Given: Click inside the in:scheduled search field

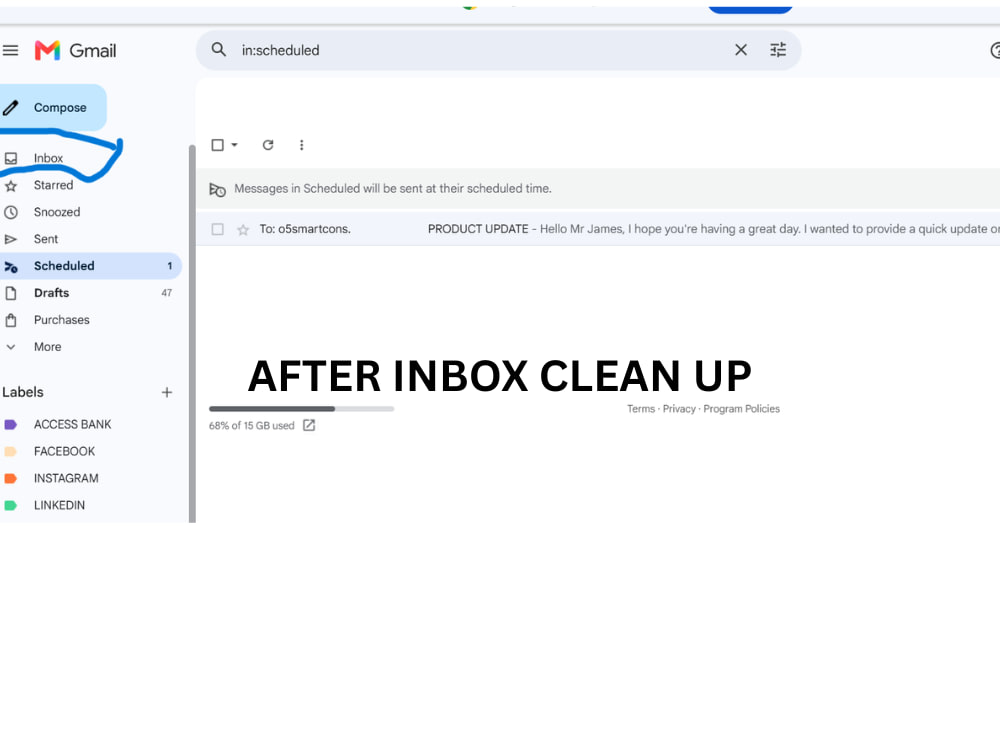Looking at the screenshot, I should coord(482,50).
